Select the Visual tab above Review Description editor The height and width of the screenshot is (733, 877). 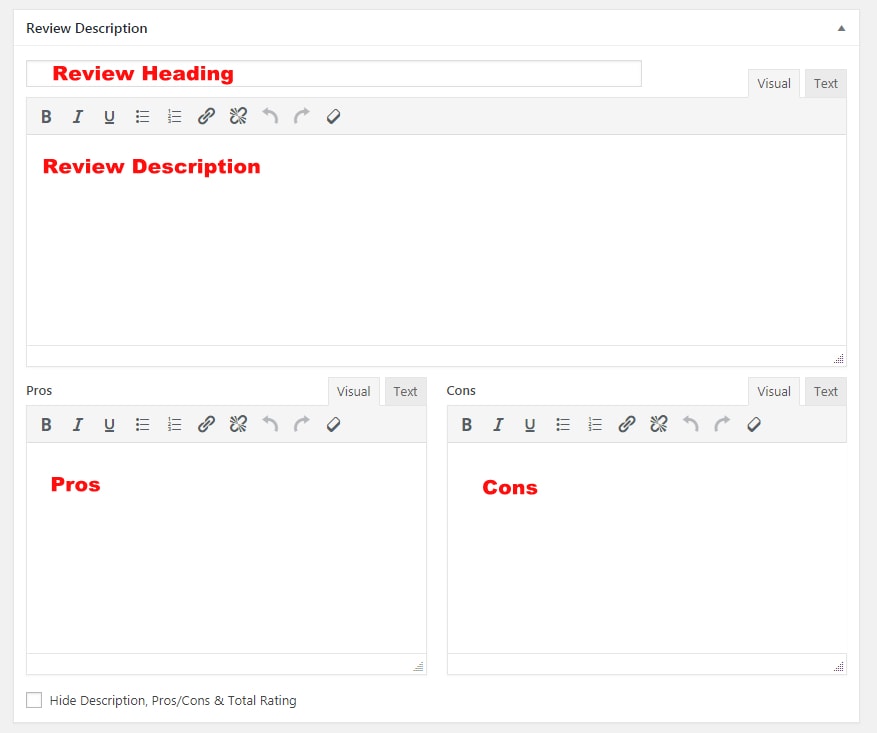pos(773,84)
